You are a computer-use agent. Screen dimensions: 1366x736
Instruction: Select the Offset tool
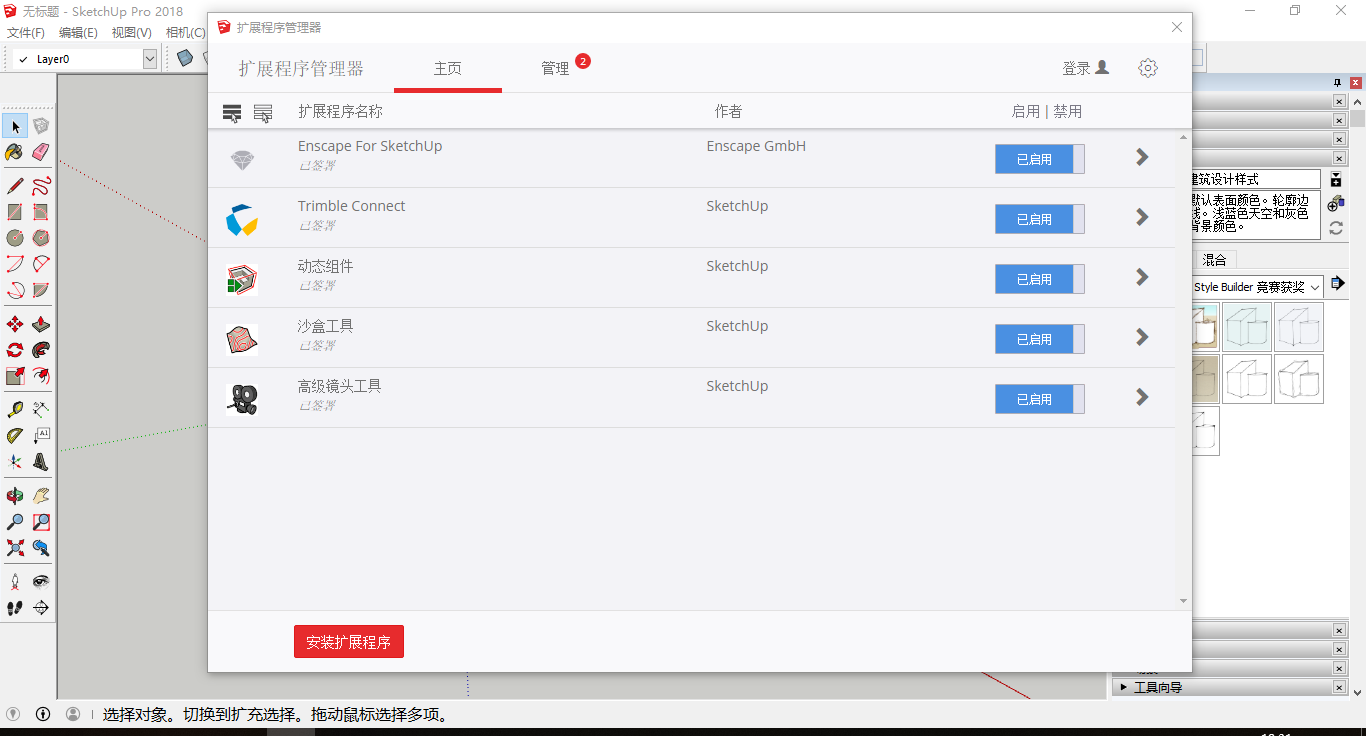click(x=41, y=376)
